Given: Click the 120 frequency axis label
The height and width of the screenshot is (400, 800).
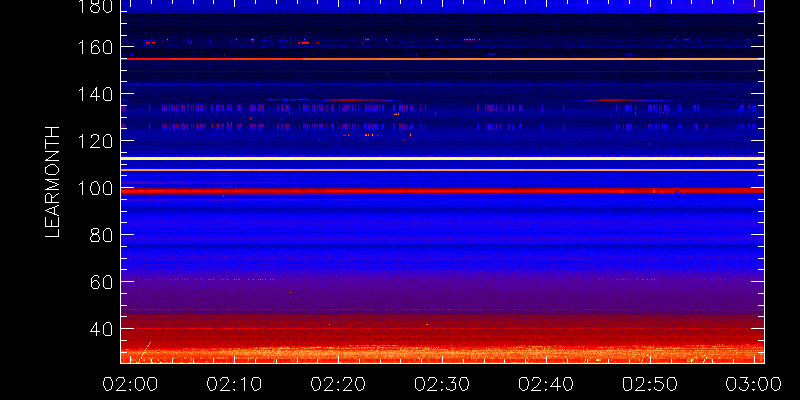Looking at the screenshot, I should click(x=95, y=140).
